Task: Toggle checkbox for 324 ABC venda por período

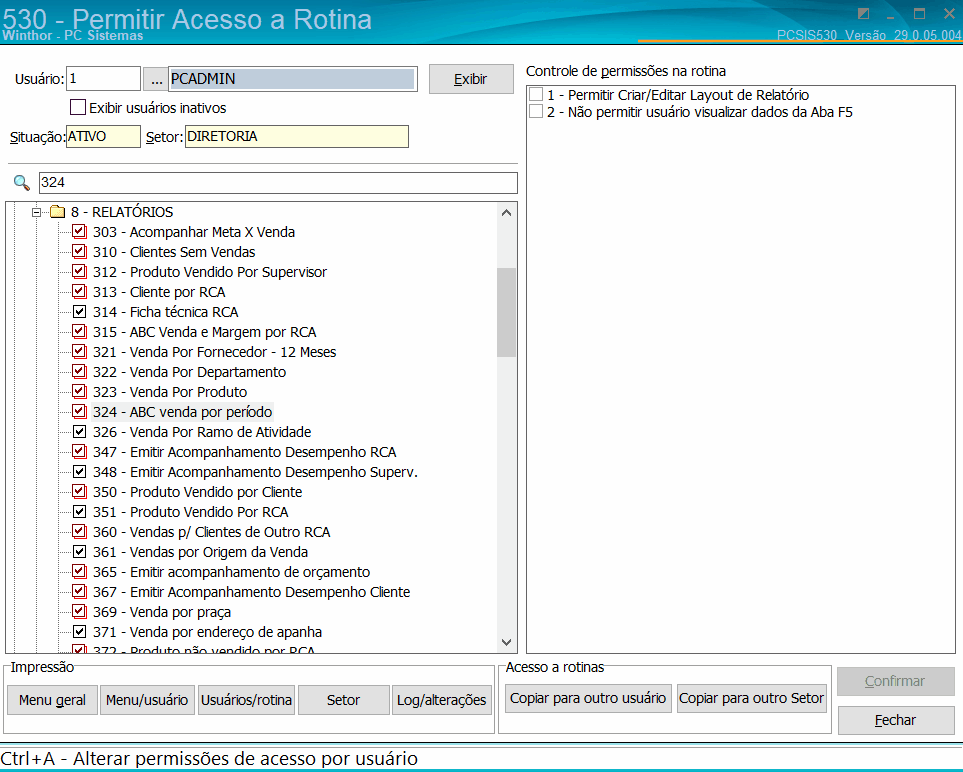Action: (x=79, y=411)
